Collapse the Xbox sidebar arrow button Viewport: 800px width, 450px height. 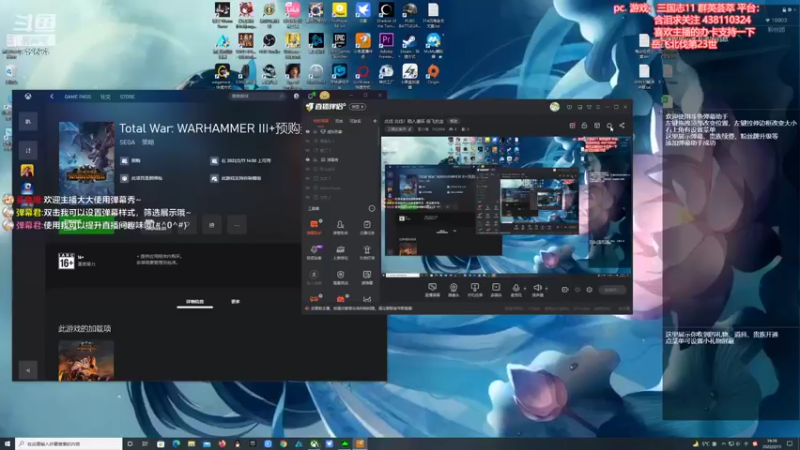[x=28, y=370]
